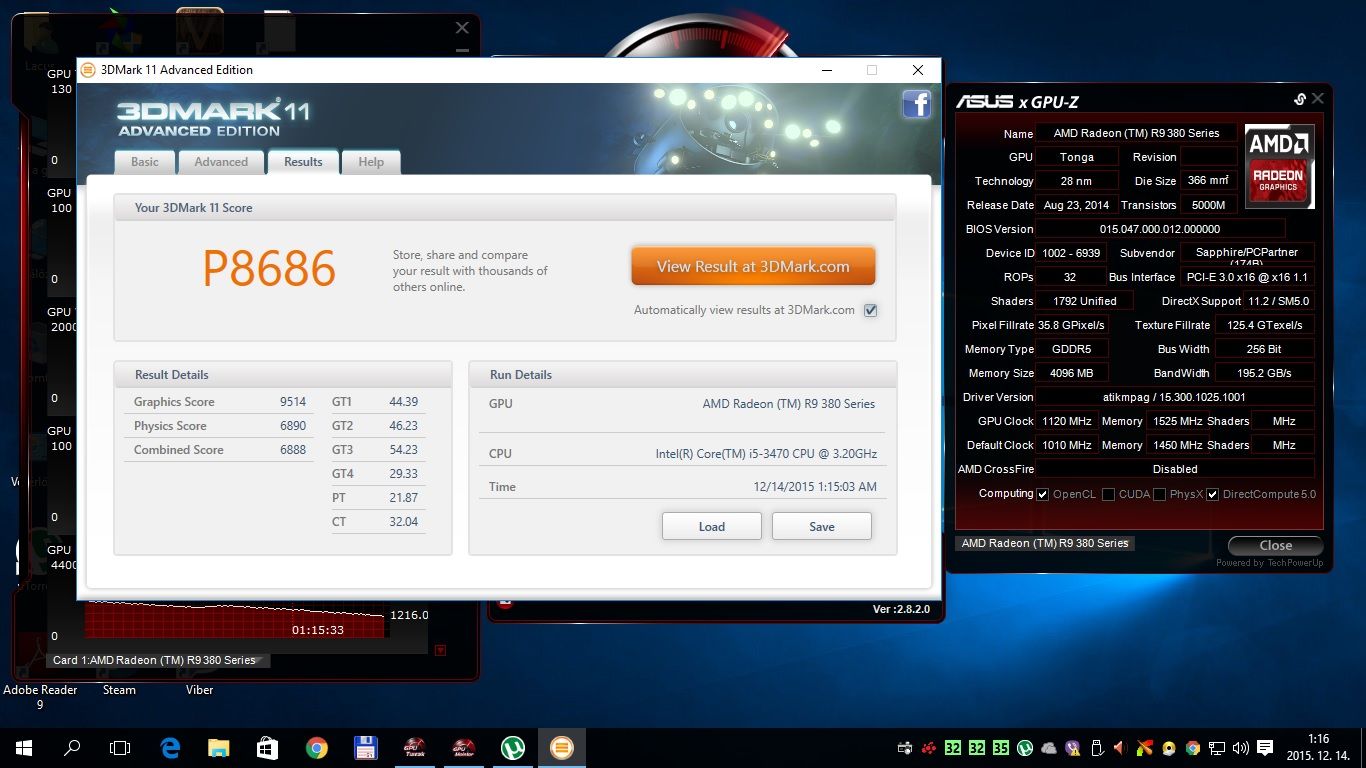Open the Action Center notifications icon
The width and height of the screenshot is (1366, 768).
1265,748
